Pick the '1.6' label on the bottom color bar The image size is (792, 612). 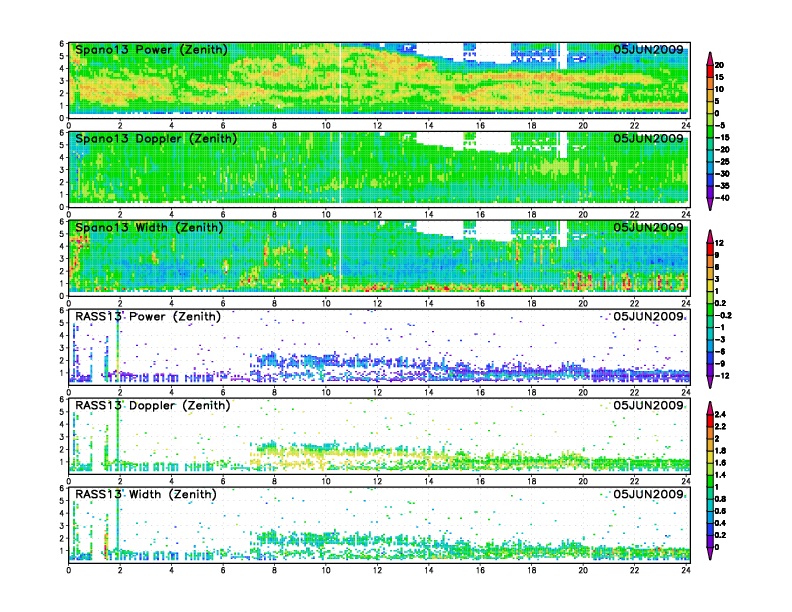[720, 463]
